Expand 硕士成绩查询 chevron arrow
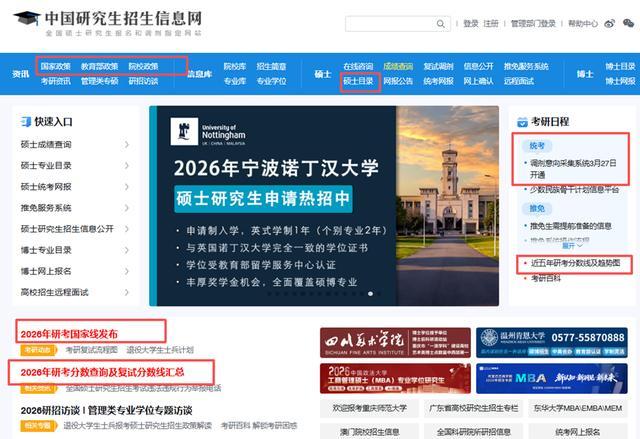Screen dimensions: 640x439 coord(127,145)
